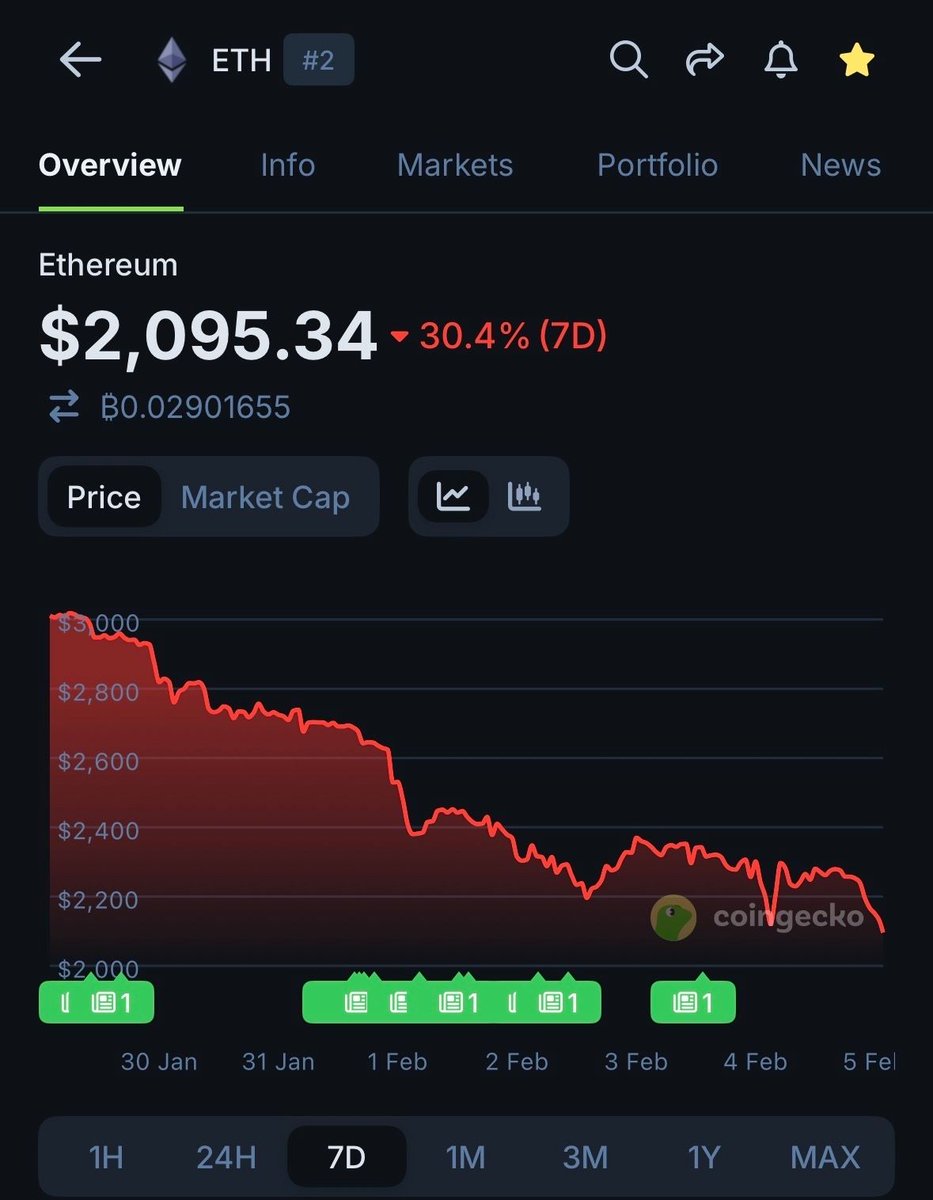This screenshot has height=1200, width=933.
Task: Open price alerts bell icon
Action: point(780,61)
